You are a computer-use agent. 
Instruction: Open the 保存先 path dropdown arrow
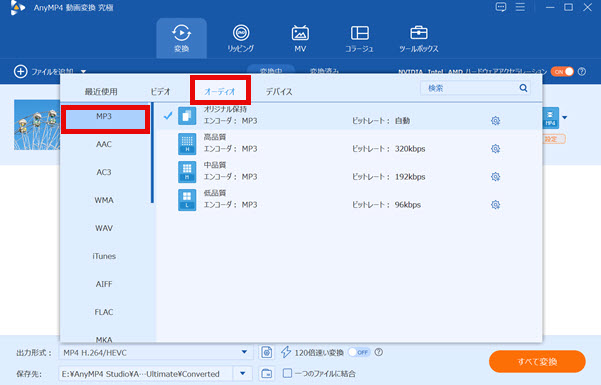click(243, 373)
